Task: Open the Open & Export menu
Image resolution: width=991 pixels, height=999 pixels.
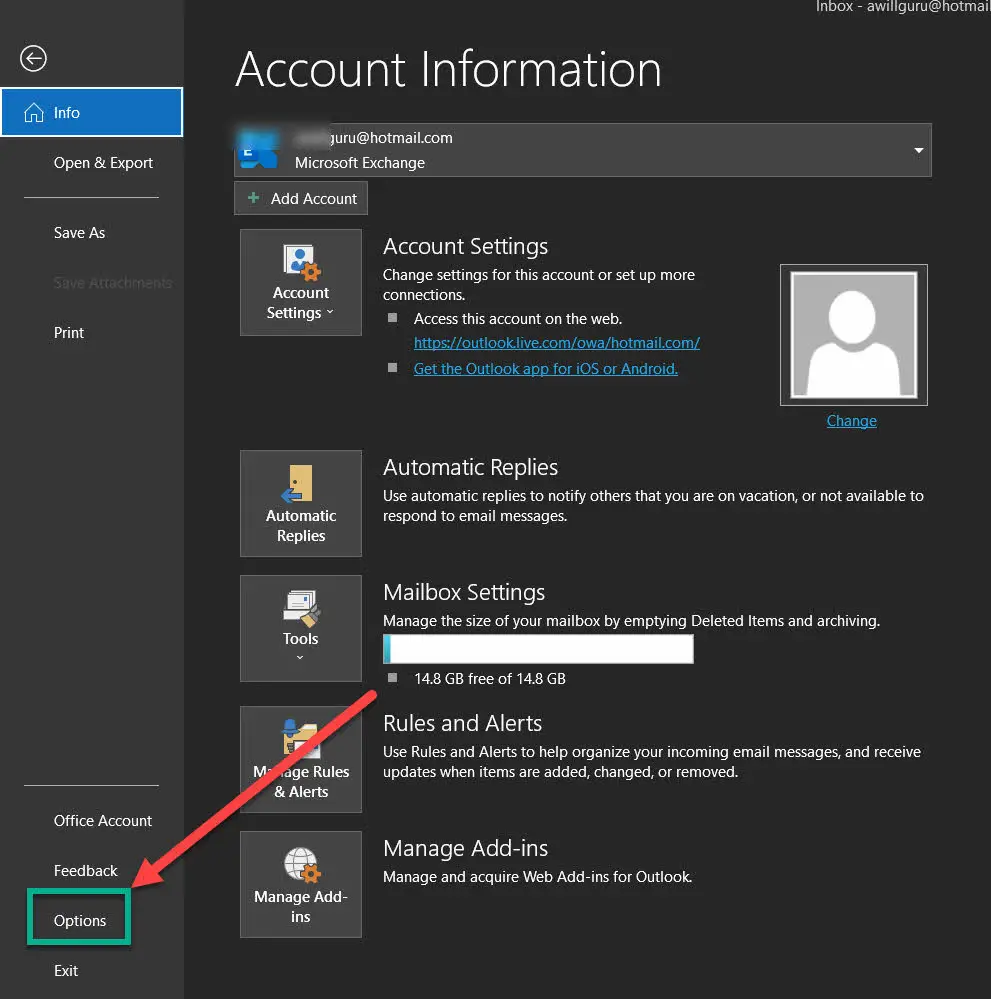Action: 103,162
